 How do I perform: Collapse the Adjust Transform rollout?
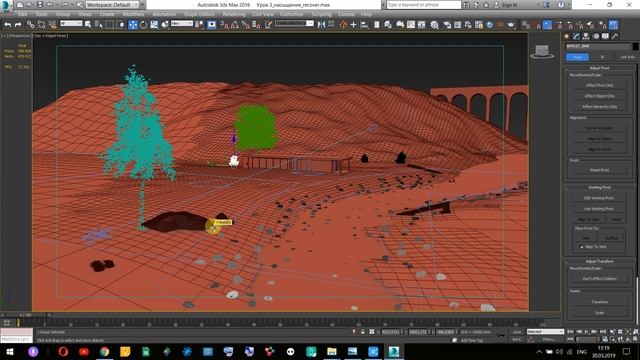pos(599,261)
